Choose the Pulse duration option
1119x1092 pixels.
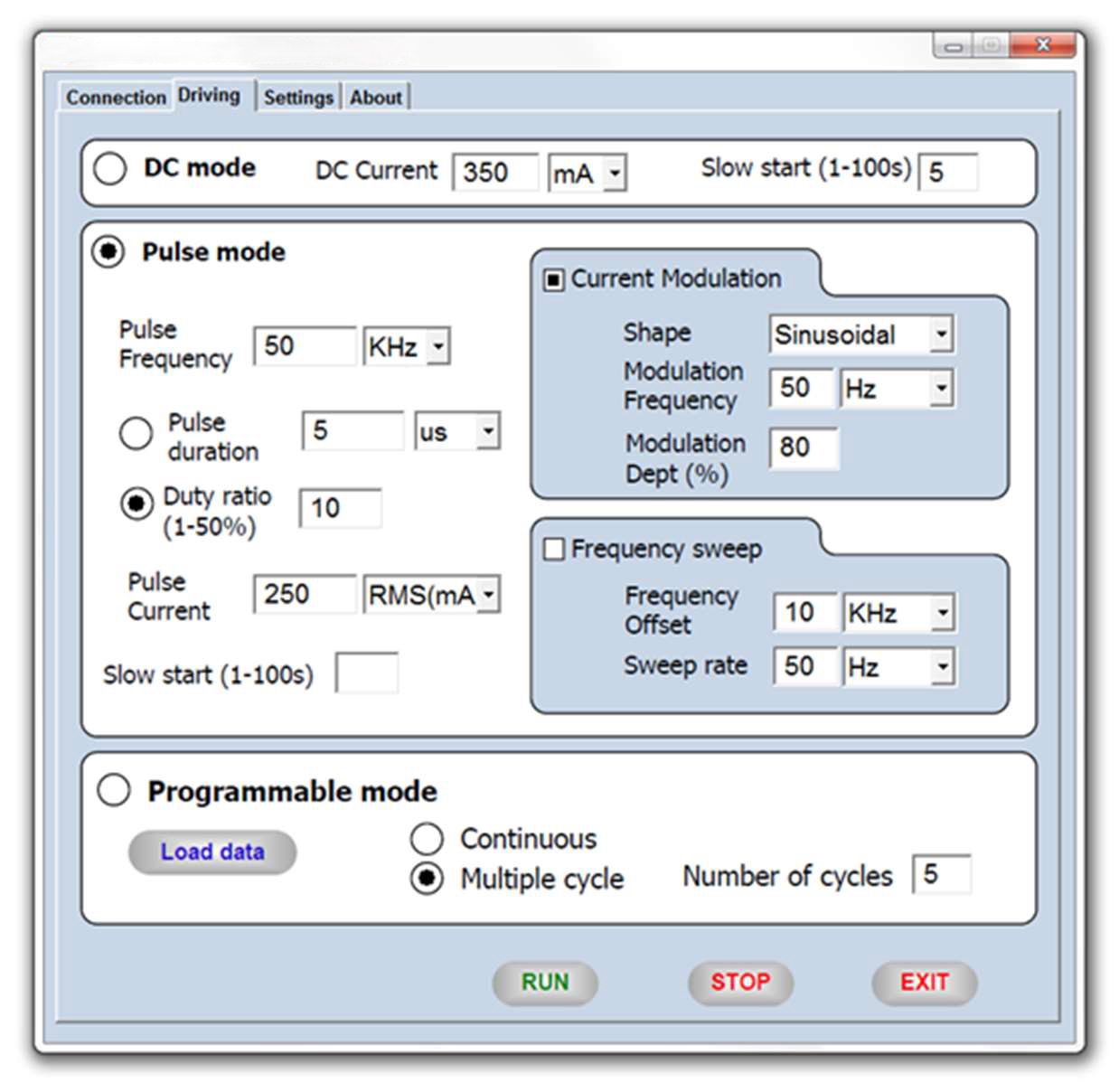pyautogui.click(x=136, y=433)
